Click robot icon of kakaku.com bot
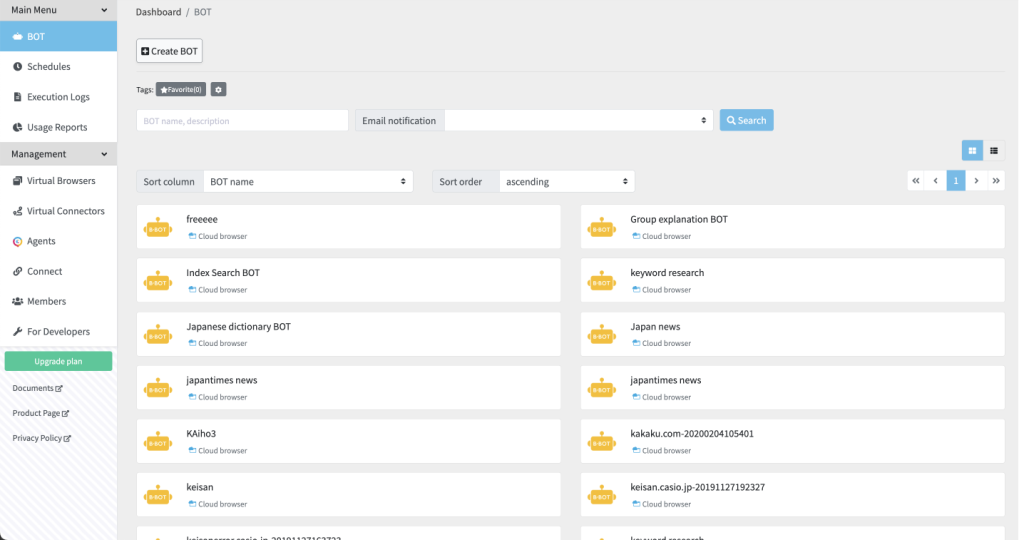Viewport: 1024px width, 540px height. (x=601, y=442)
